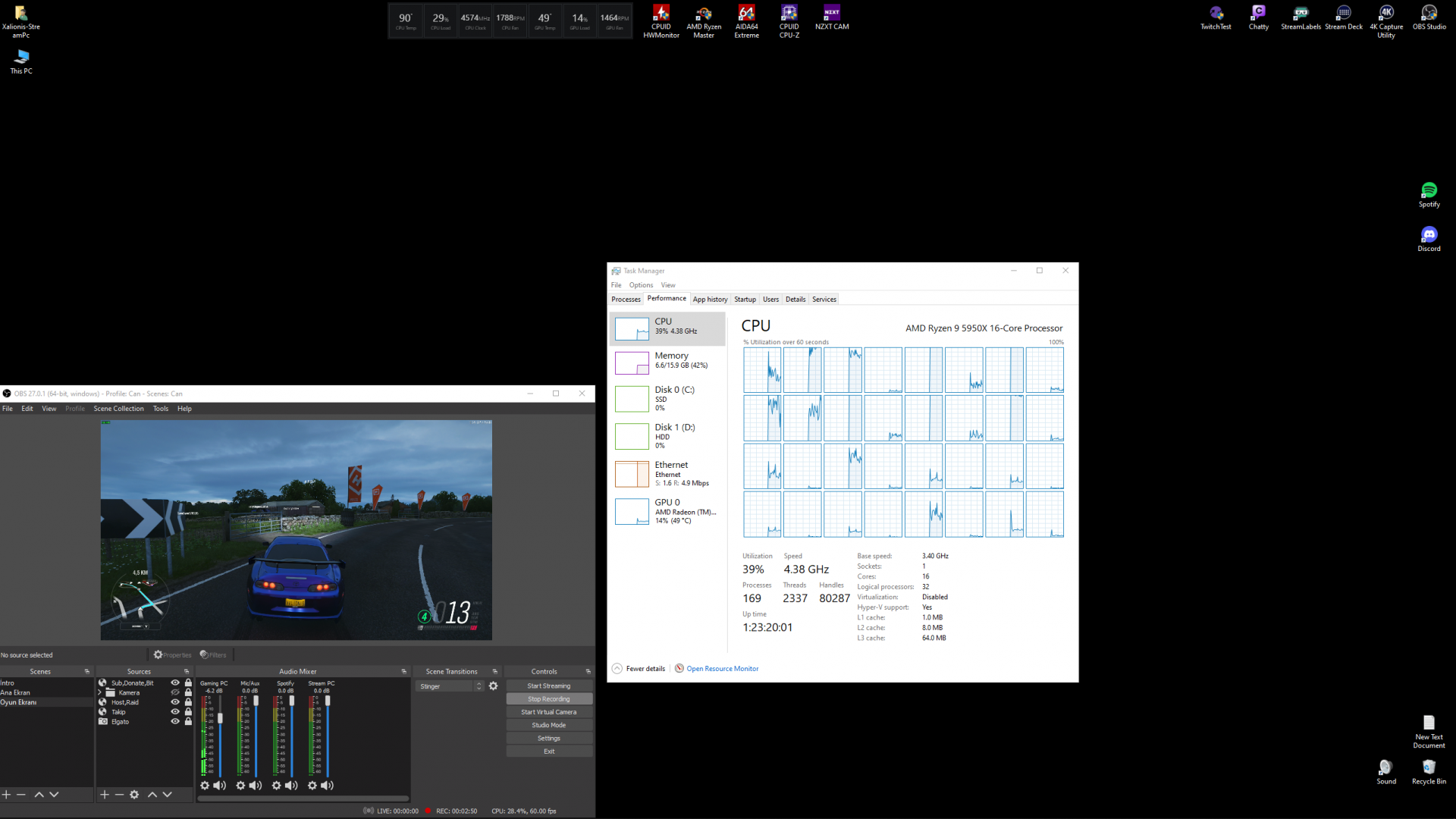
Task: Switch to App history tab
Action: point(710,300)
